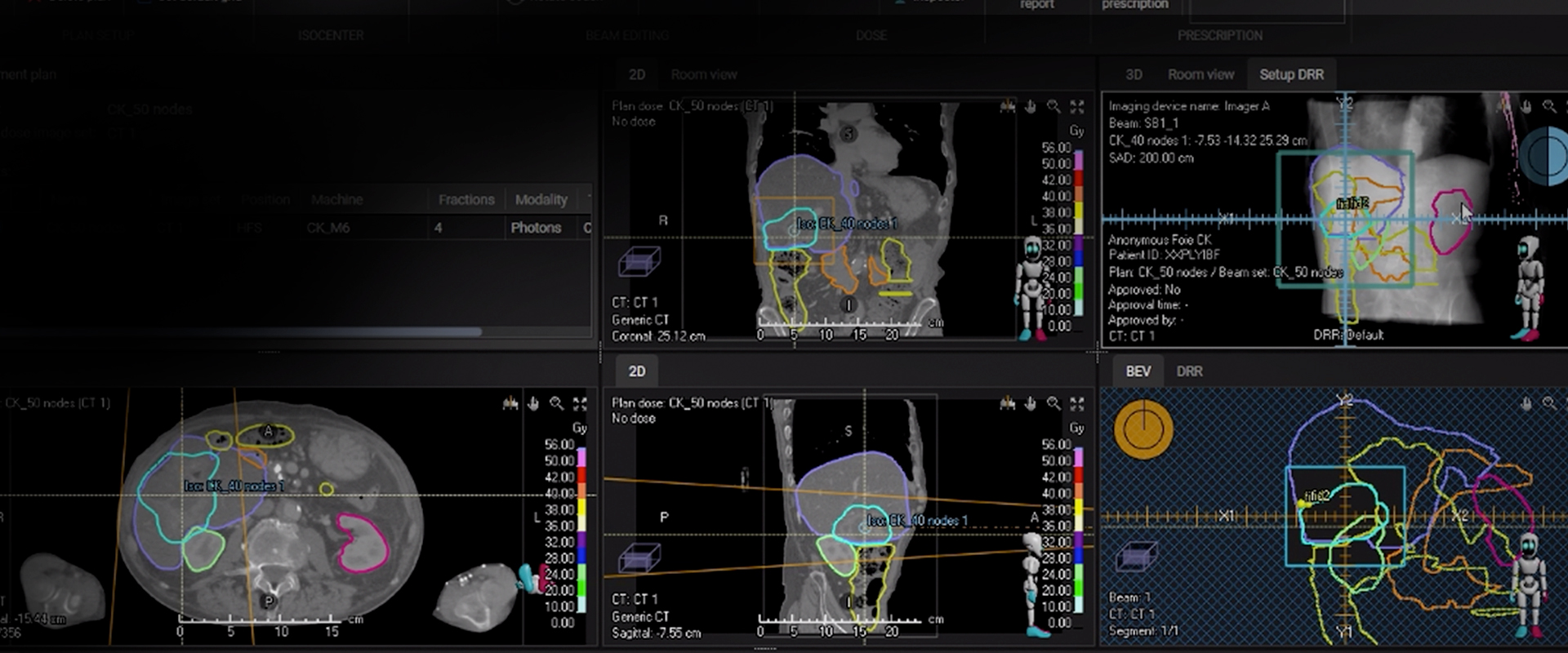Go to the BEAM EDITING section
The image size is (1568, 653).
point(626,35)
